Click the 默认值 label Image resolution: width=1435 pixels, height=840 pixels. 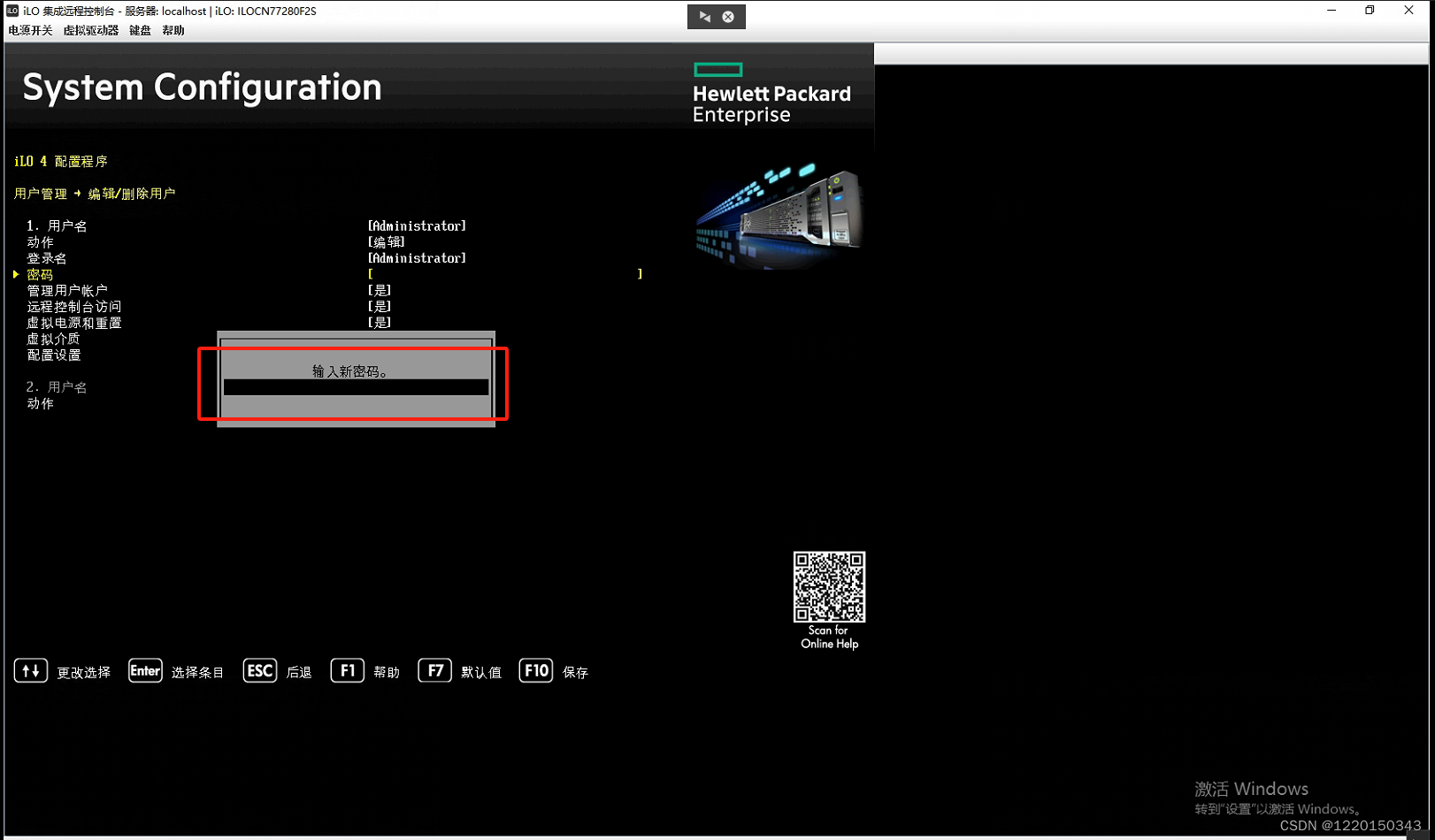click(x=481, y=673)
